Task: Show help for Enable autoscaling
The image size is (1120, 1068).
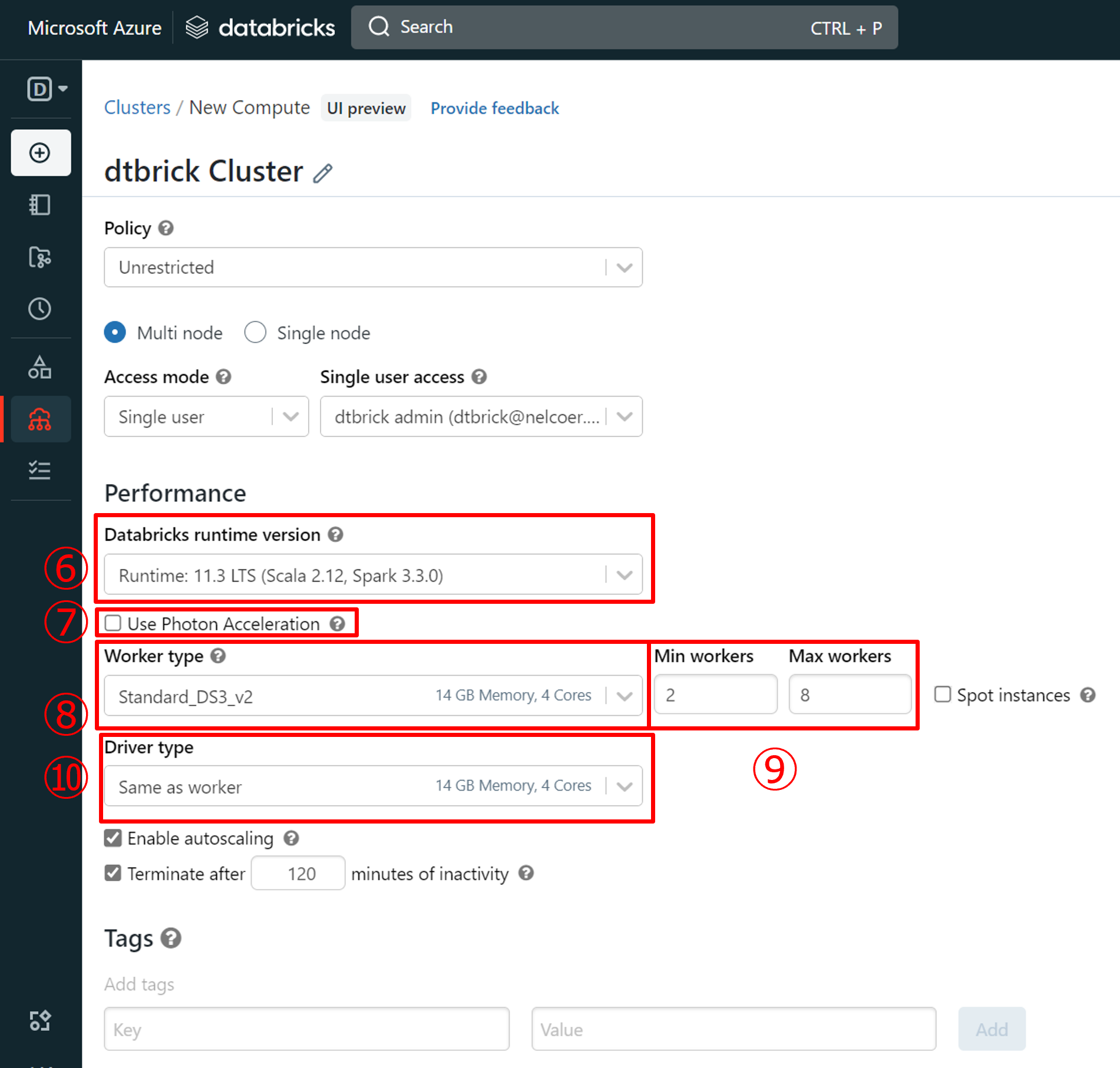Action: [x=292, y=838]
